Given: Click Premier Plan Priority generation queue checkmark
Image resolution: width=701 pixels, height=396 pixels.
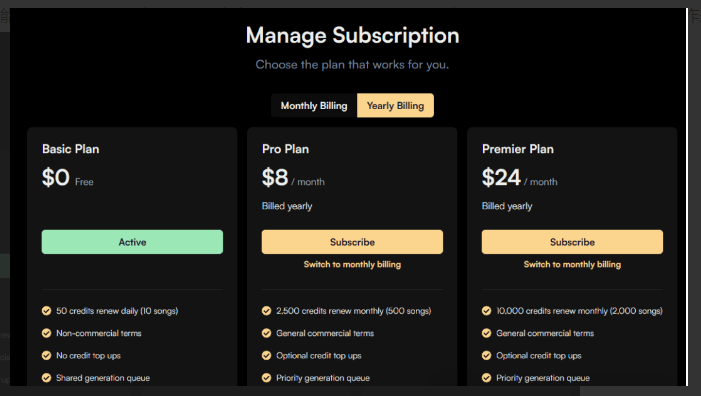Looking at the screenshot, I should pos(486,378).
